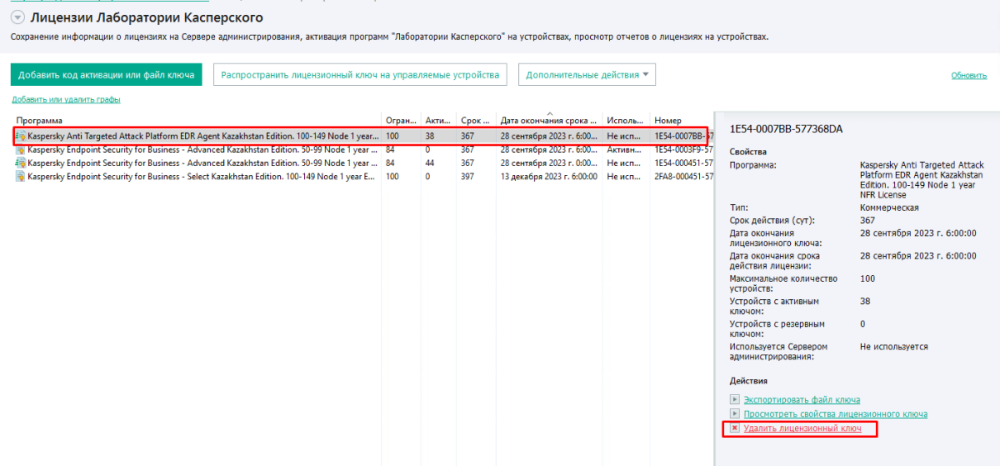Click the red delete license key icon
Screen dimensions: 1000x466
735,428
